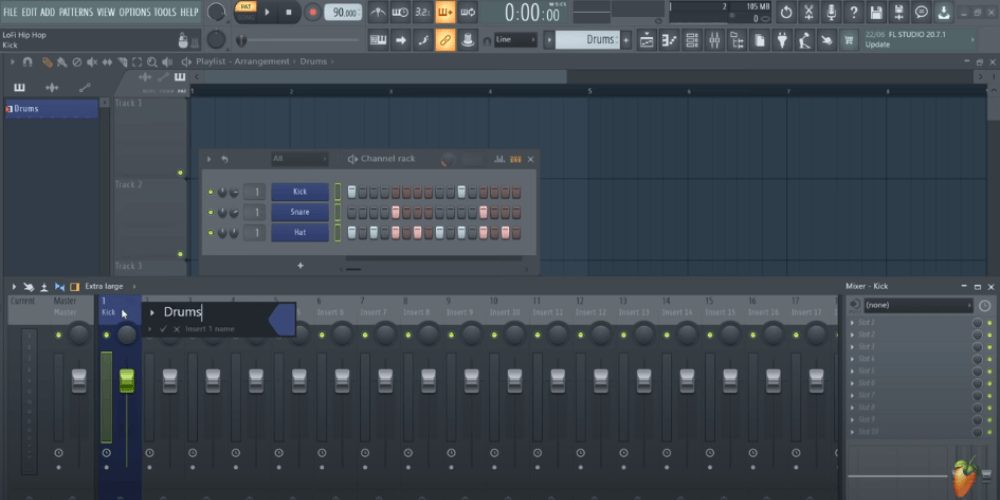
Task: Open the plugin picker (plug icon)
Action: pos(783,40)
